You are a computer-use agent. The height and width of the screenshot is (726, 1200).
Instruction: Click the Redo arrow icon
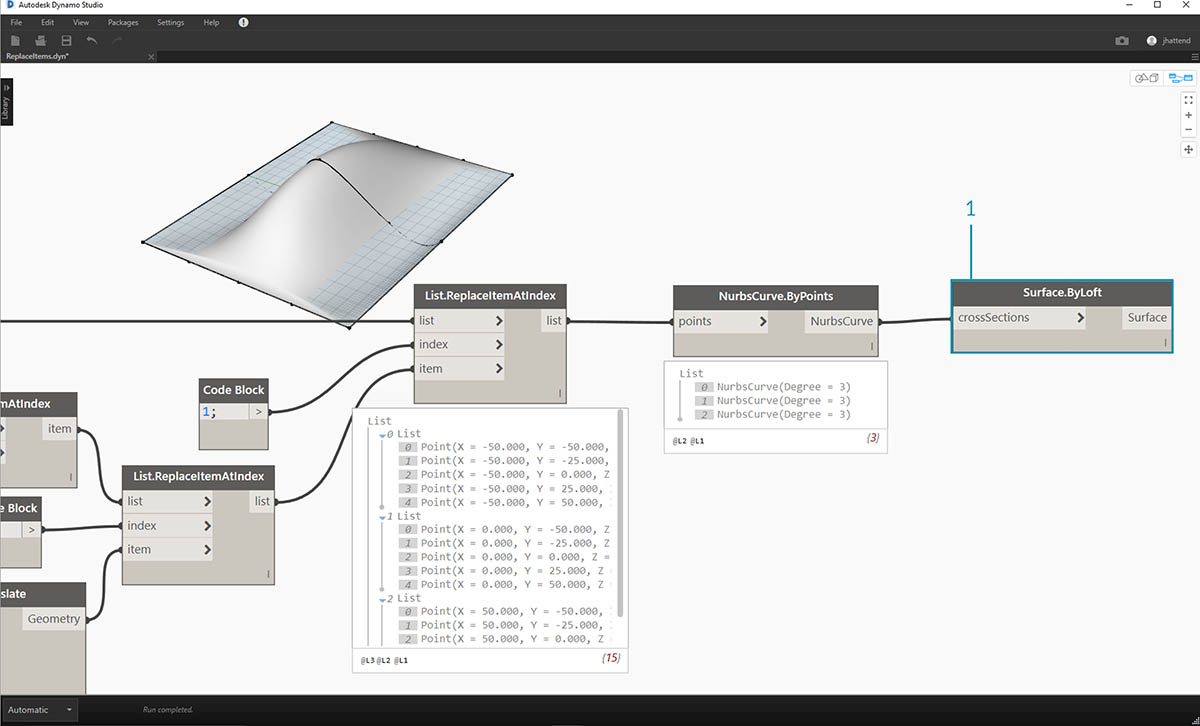point(117,40)
